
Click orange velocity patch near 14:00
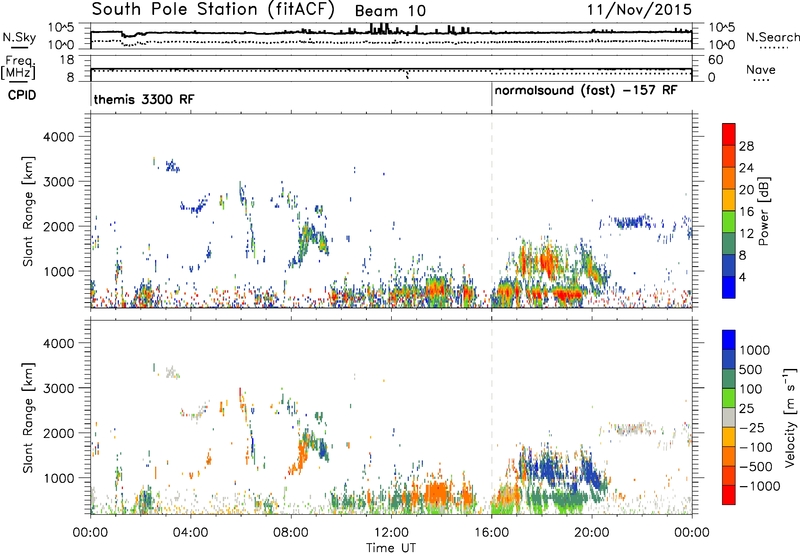coord(437,493)
